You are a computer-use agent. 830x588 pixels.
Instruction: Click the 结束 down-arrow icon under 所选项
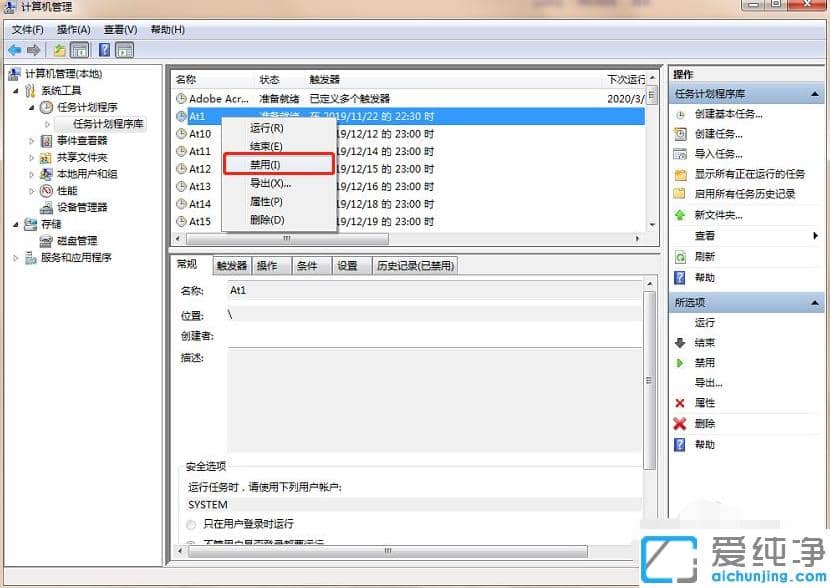pos(680,342)
